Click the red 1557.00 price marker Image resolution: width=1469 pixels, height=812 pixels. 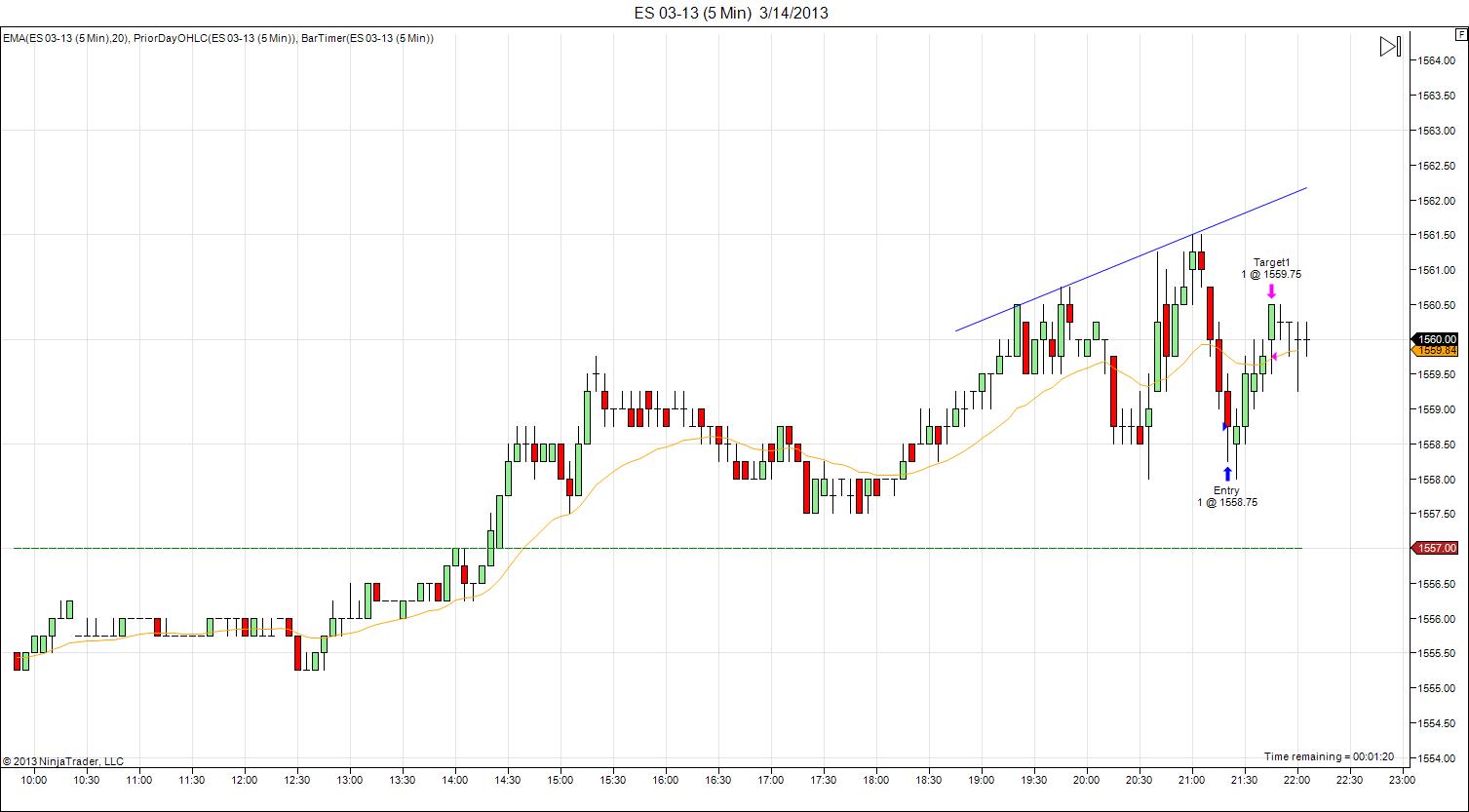click(x=1436, y=548)
